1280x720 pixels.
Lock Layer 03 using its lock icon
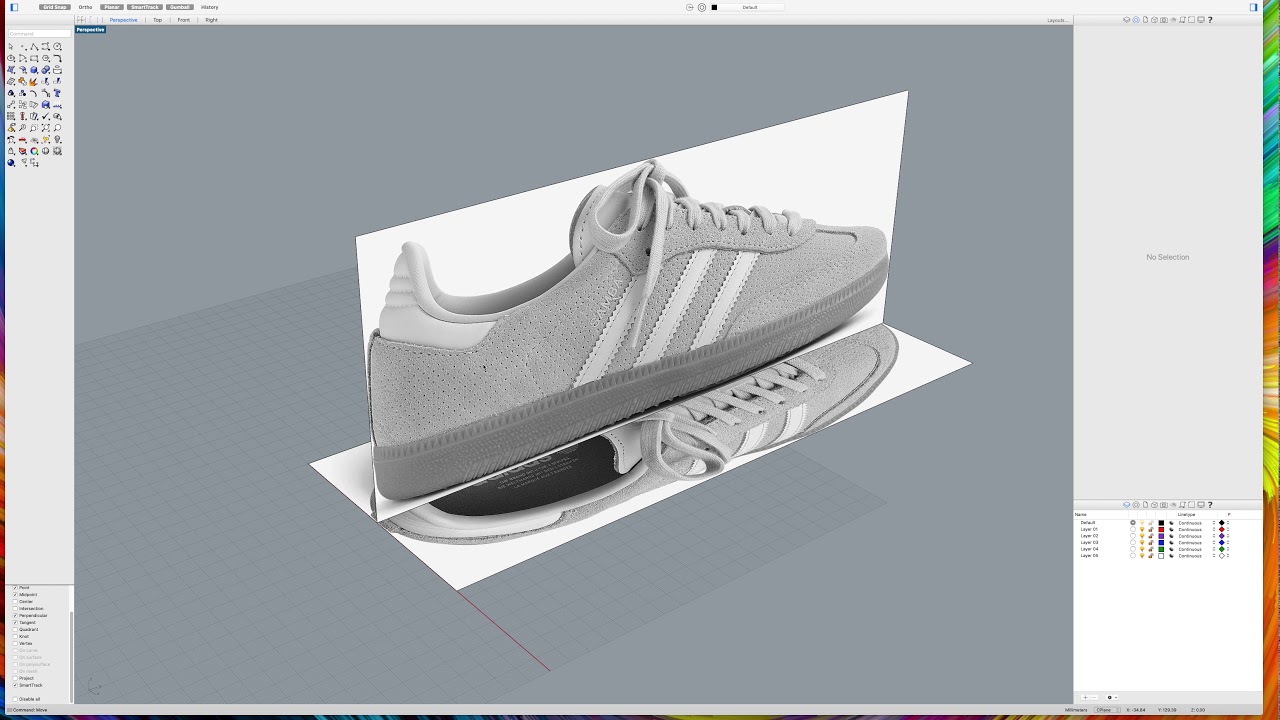click(x=1151, y=543)
